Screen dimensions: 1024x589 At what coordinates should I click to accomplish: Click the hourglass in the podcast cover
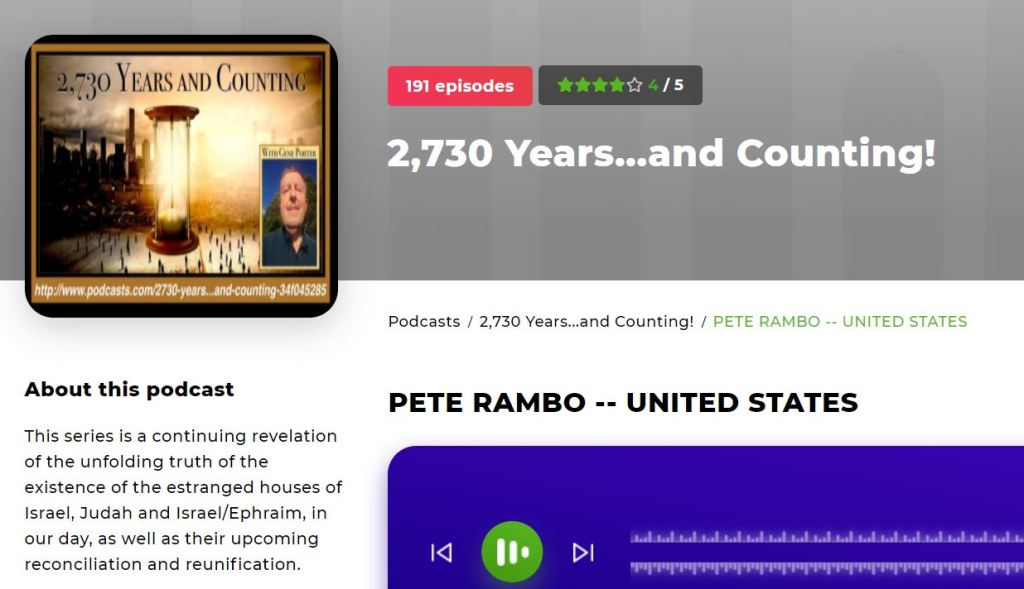(172, 180)
